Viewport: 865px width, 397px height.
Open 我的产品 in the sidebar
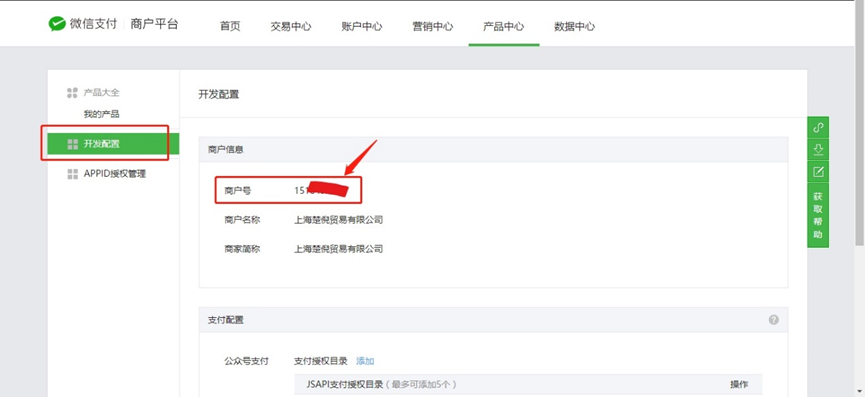click(102, 114)
